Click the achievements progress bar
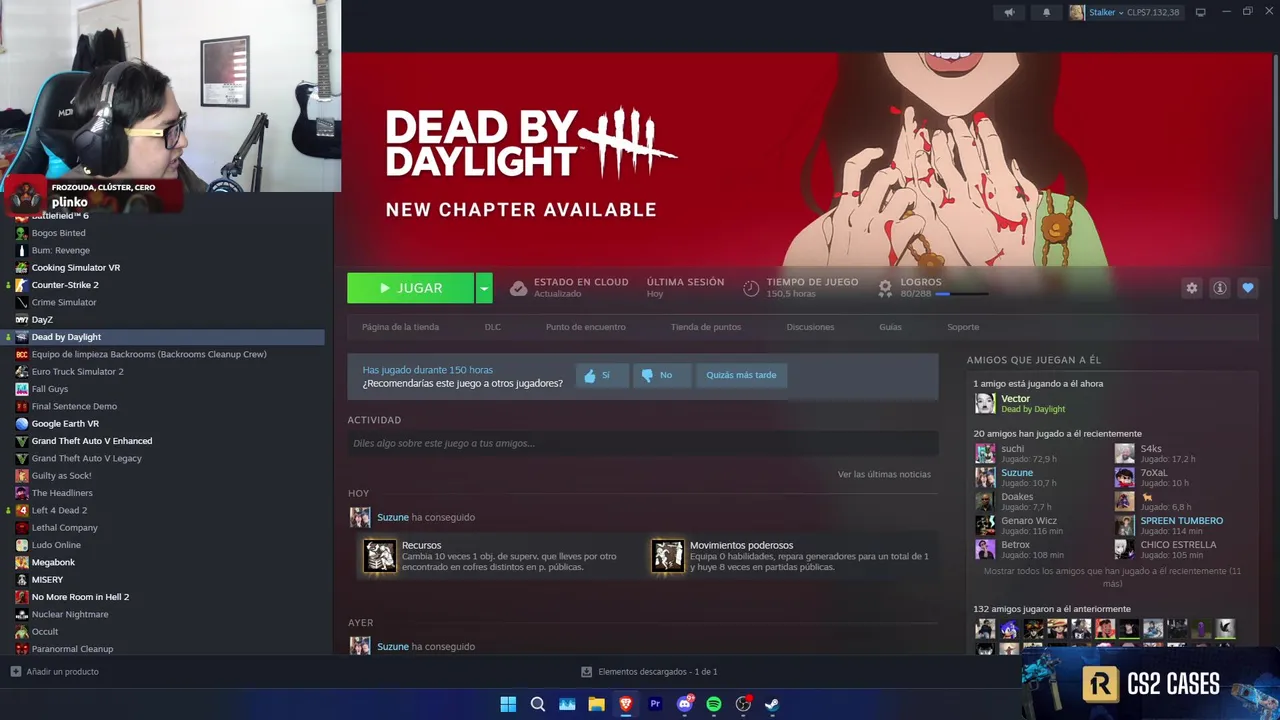Image resolution: width=1280 pixels, height=720 pixels. tap(962, 294)
